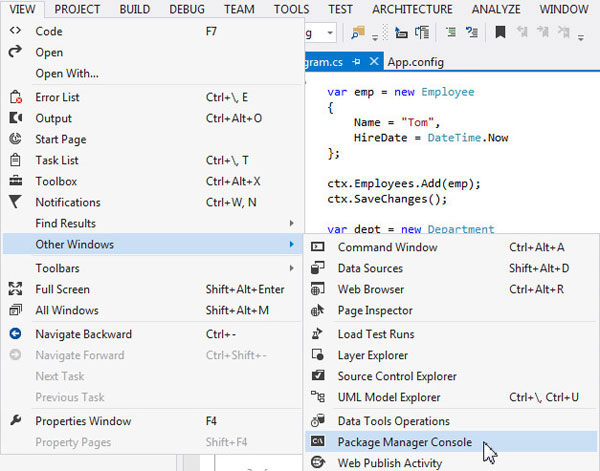Open the toolbar overflow options arrow
This screenshot has height=471, width=600.
pos(581,38)
